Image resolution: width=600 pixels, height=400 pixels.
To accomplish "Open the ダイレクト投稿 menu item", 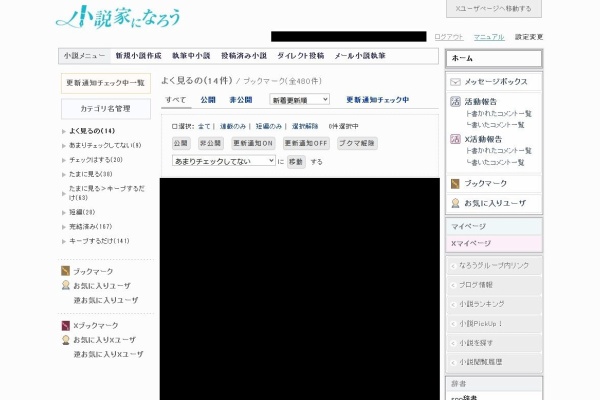I will [x=300, y=56].
